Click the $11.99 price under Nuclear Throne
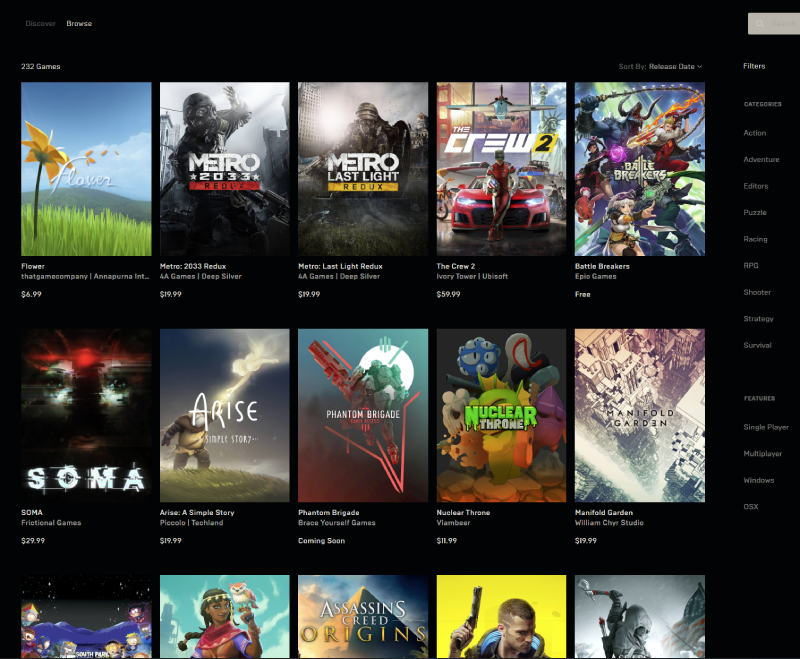This screenshot has width=800, height=659. 446,541
